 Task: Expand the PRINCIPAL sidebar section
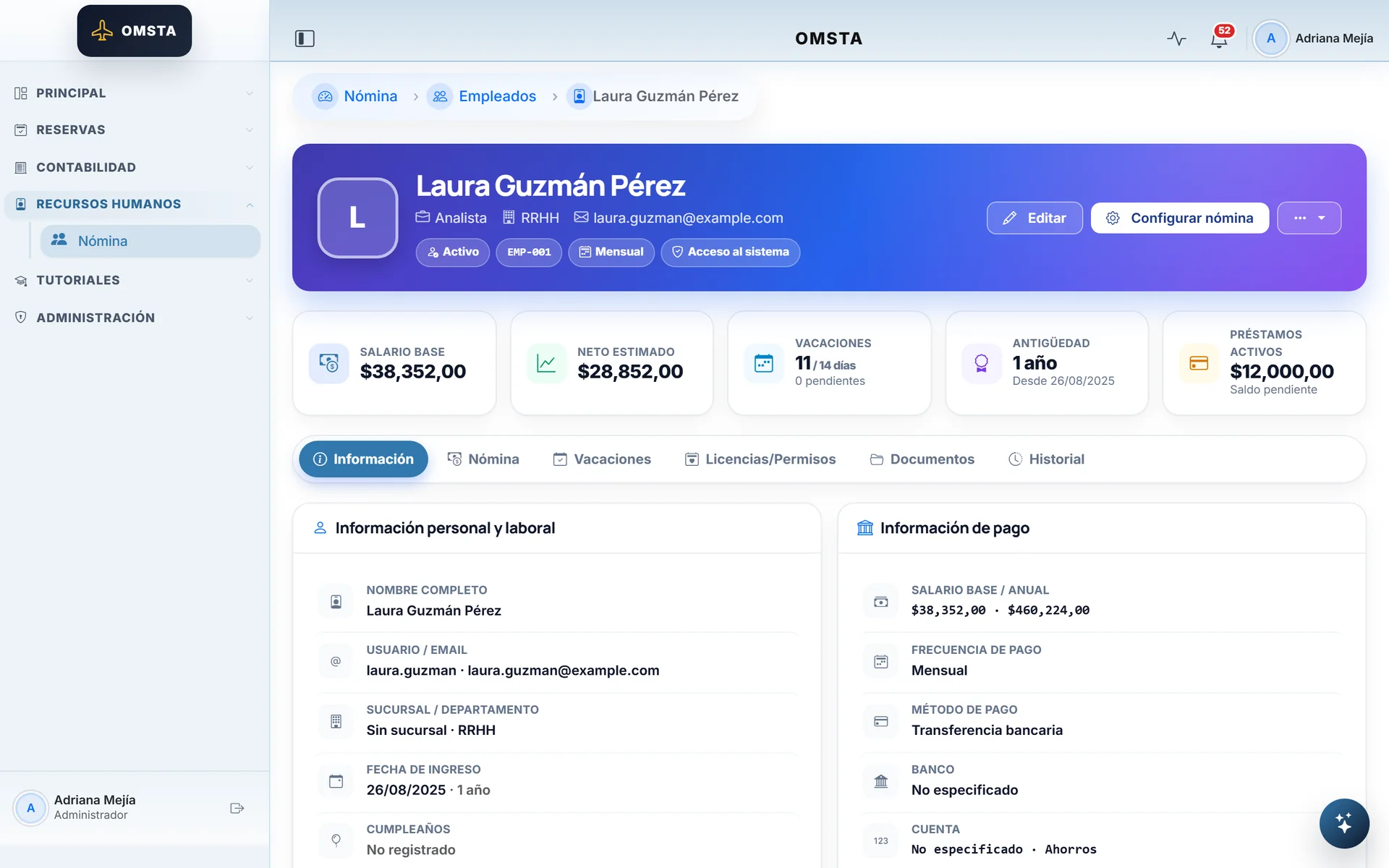135,93
